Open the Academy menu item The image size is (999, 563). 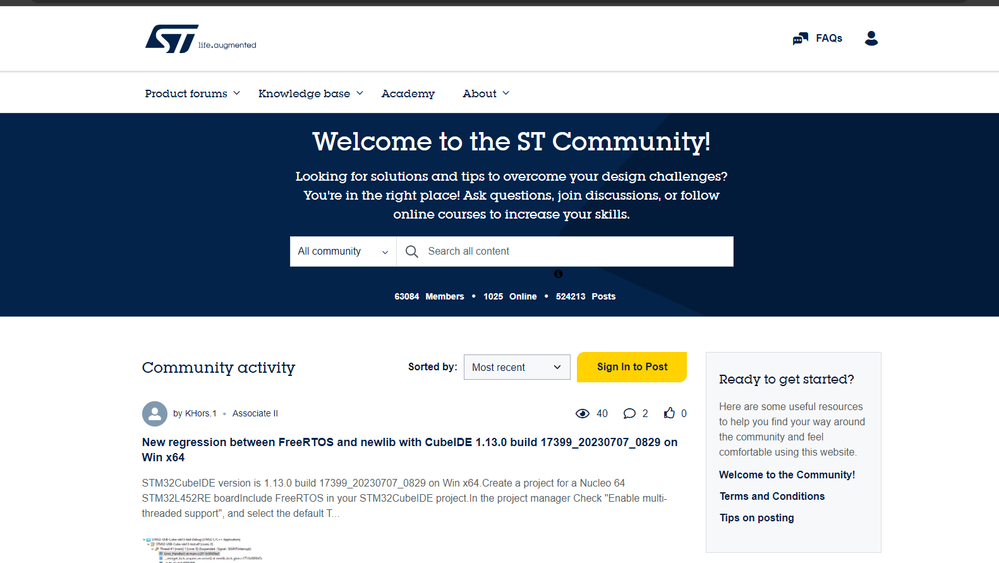click(x=408, y=94)
